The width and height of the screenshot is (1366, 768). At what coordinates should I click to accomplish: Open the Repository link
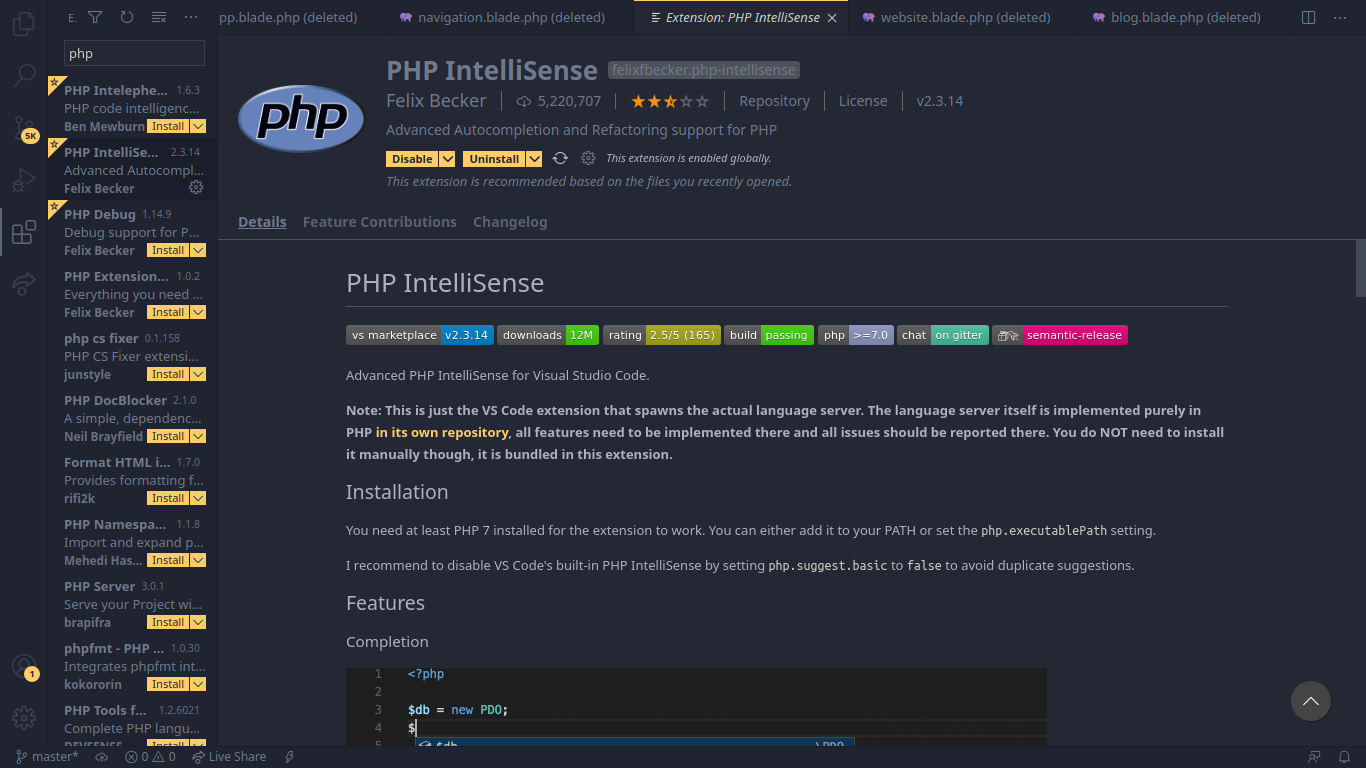(774, 101)
